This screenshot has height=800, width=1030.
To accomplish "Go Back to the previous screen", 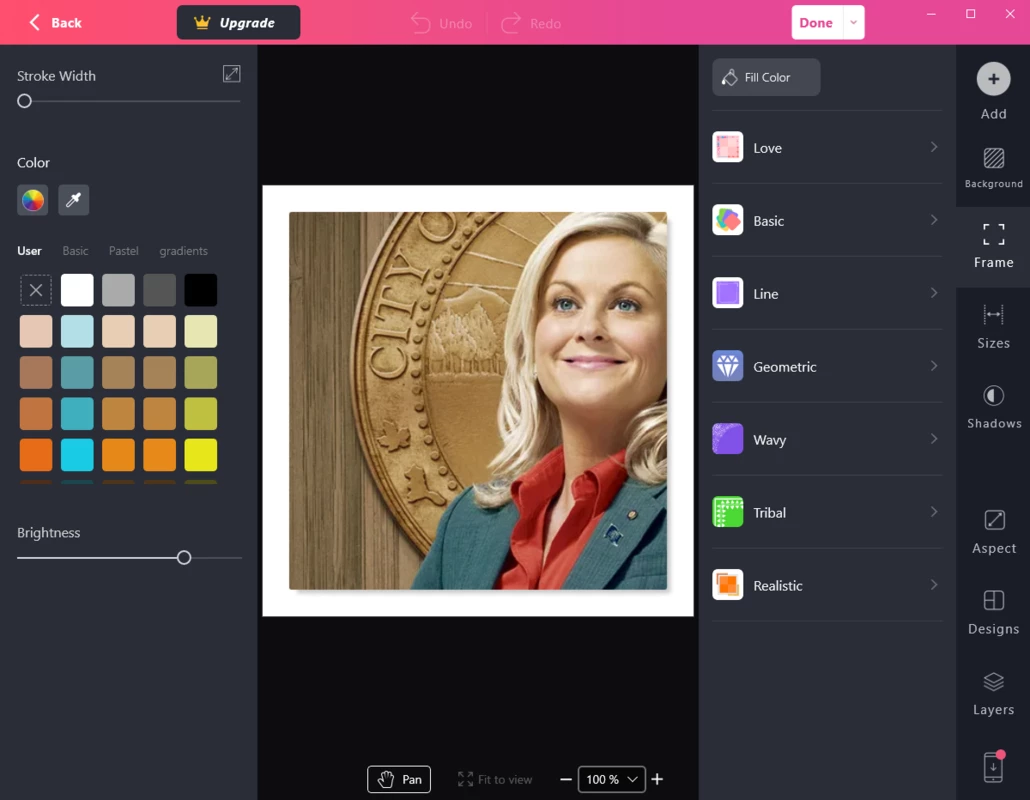I will (55, 22).
